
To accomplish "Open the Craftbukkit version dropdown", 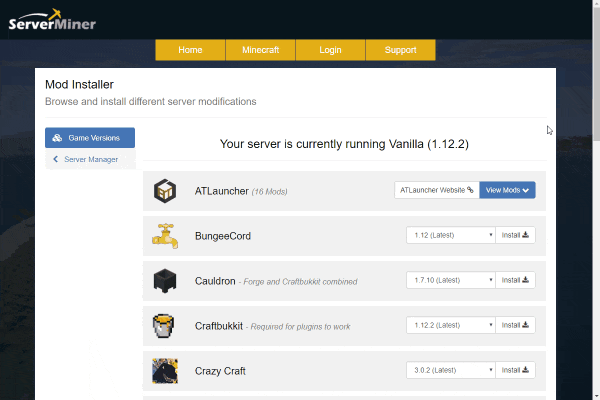I will 451,325.
